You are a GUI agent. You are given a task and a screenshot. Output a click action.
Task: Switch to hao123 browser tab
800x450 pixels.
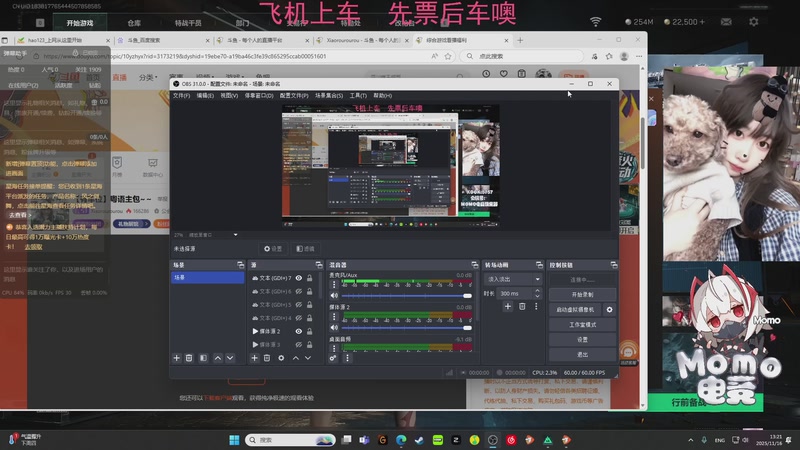coord(62,40)
